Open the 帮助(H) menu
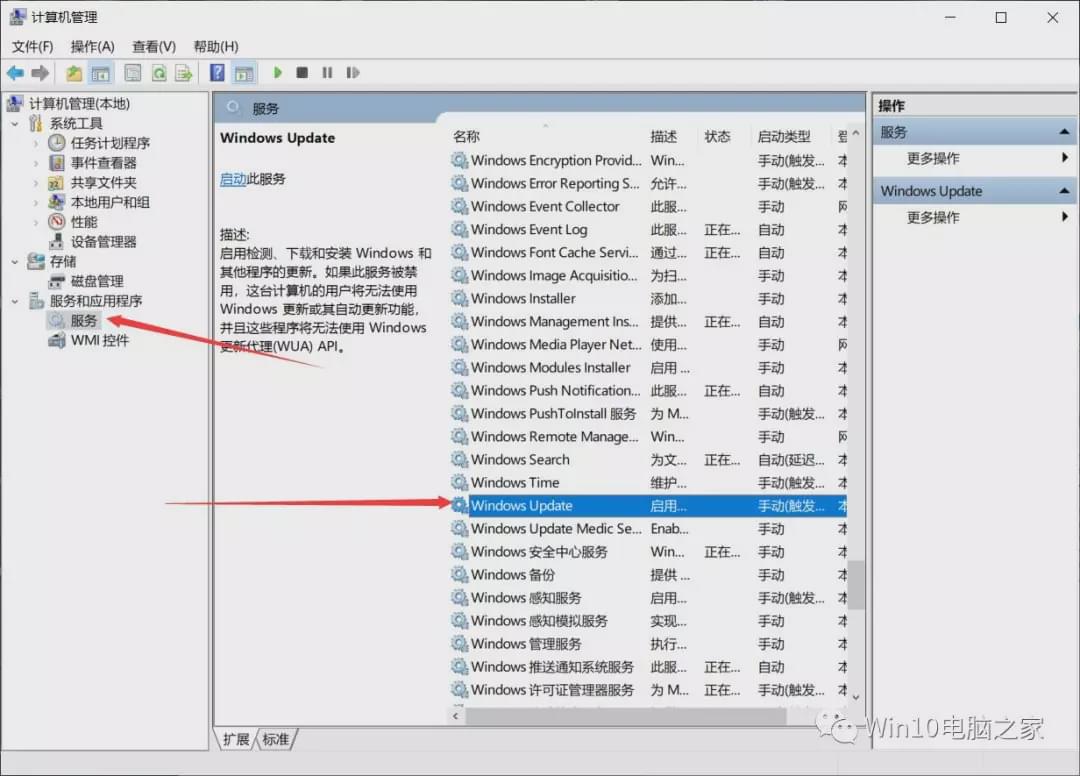 tap(216, 46)
